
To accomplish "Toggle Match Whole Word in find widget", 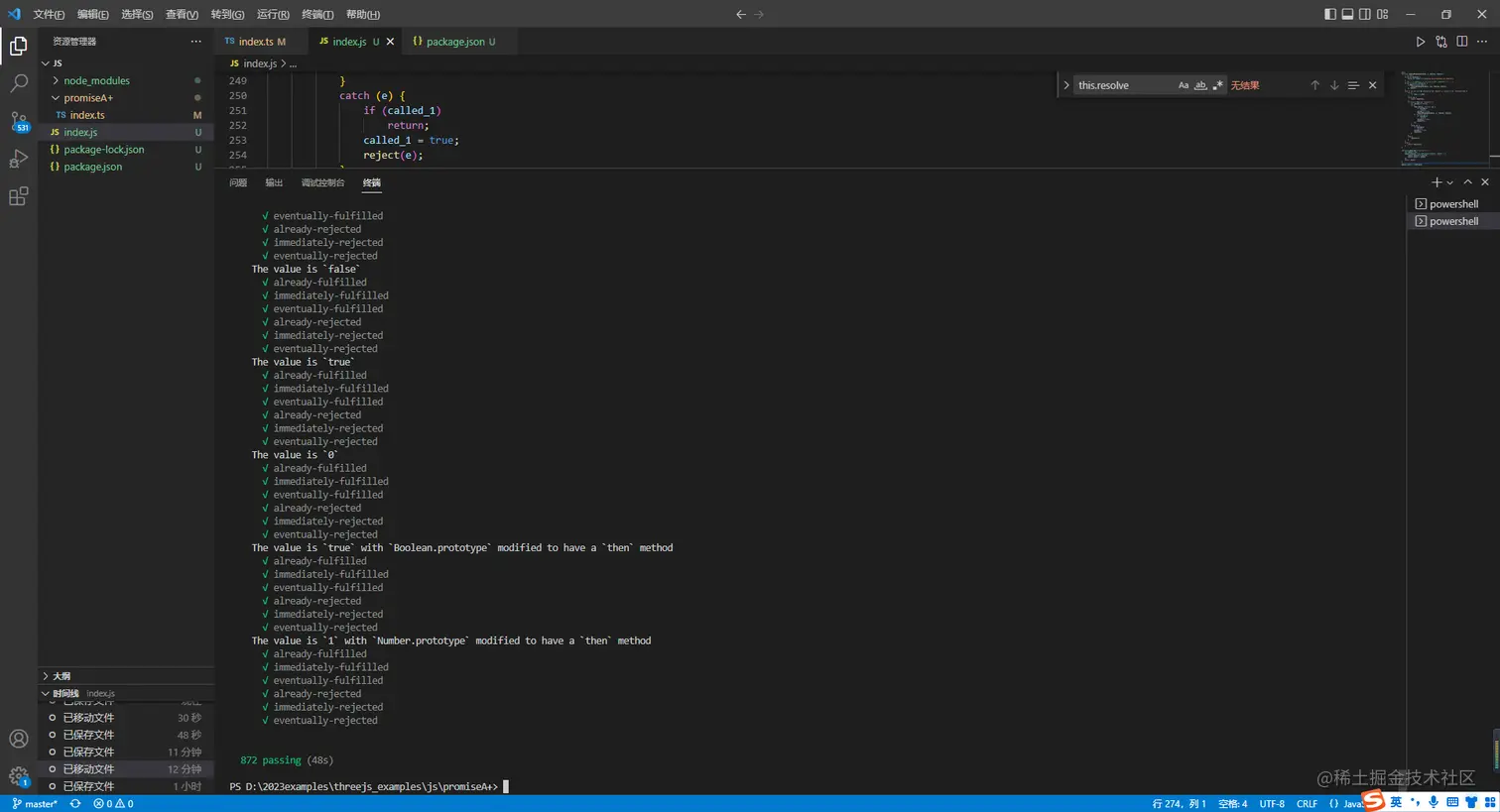I will click(x=1200, y=85).
